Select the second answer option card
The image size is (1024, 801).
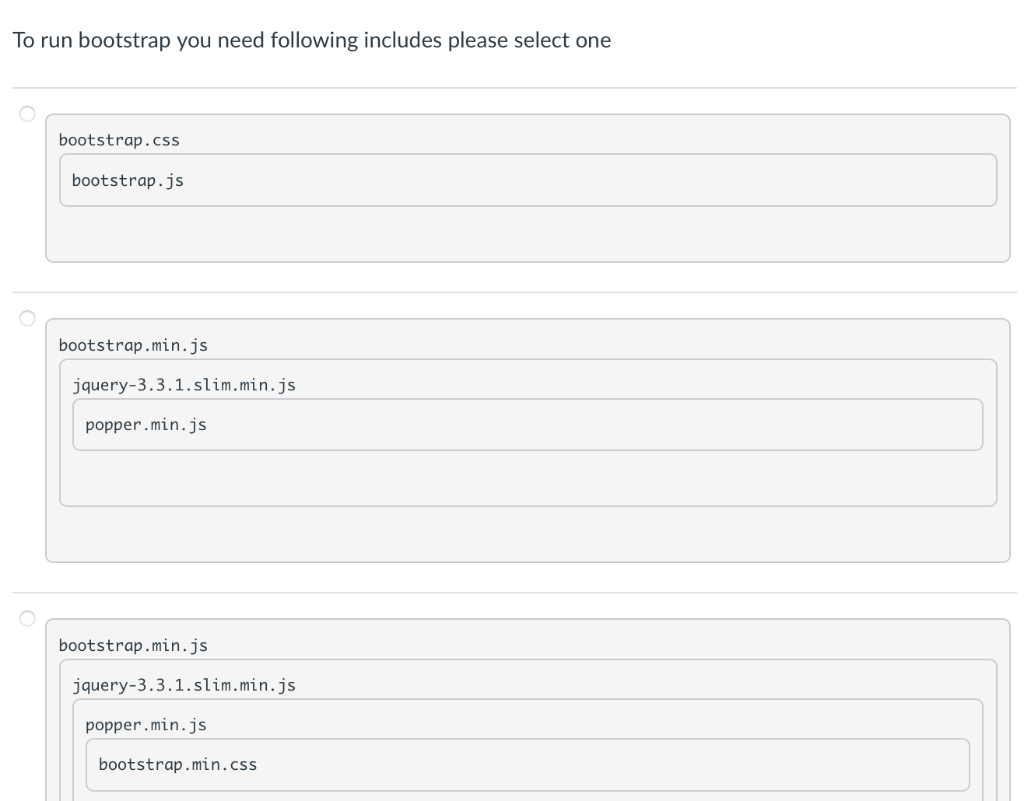(530, 530)
